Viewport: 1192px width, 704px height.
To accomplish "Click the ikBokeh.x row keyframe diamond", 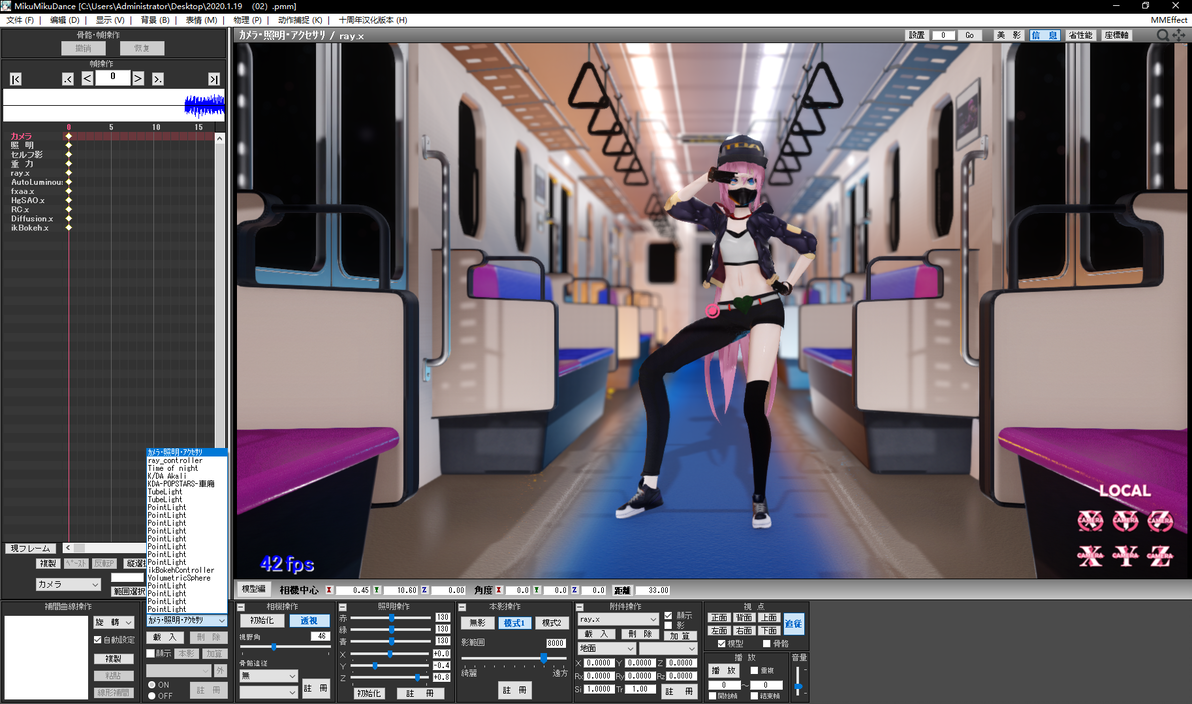I will click(68, 227).
